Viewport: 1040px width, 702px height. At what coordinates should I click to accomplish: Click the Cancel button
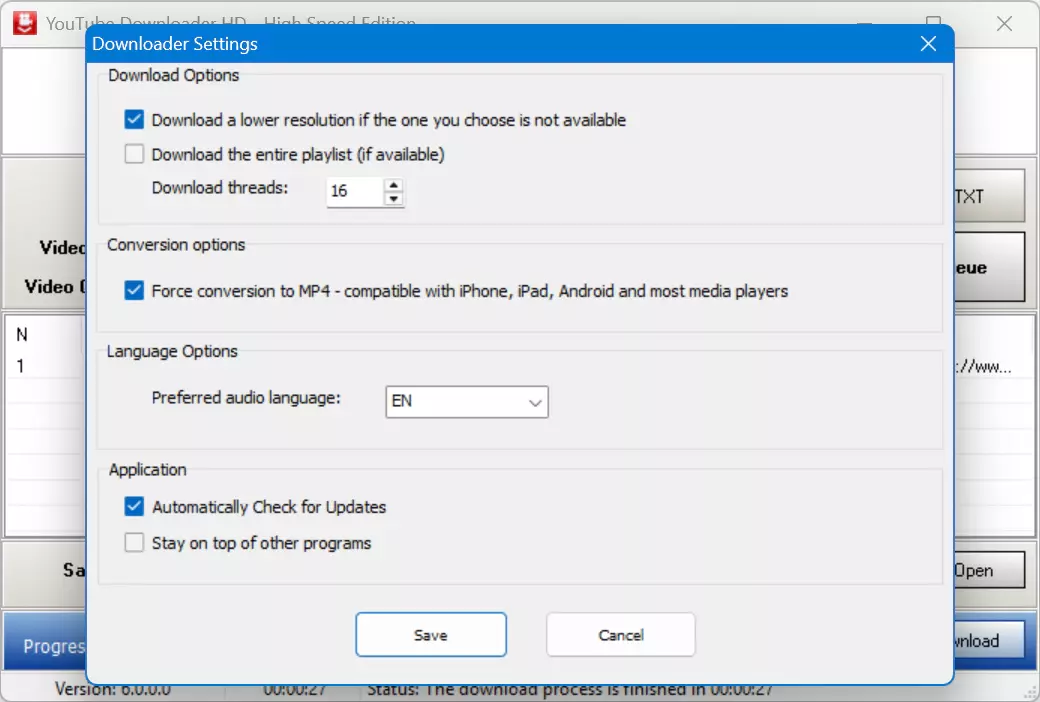621,635
